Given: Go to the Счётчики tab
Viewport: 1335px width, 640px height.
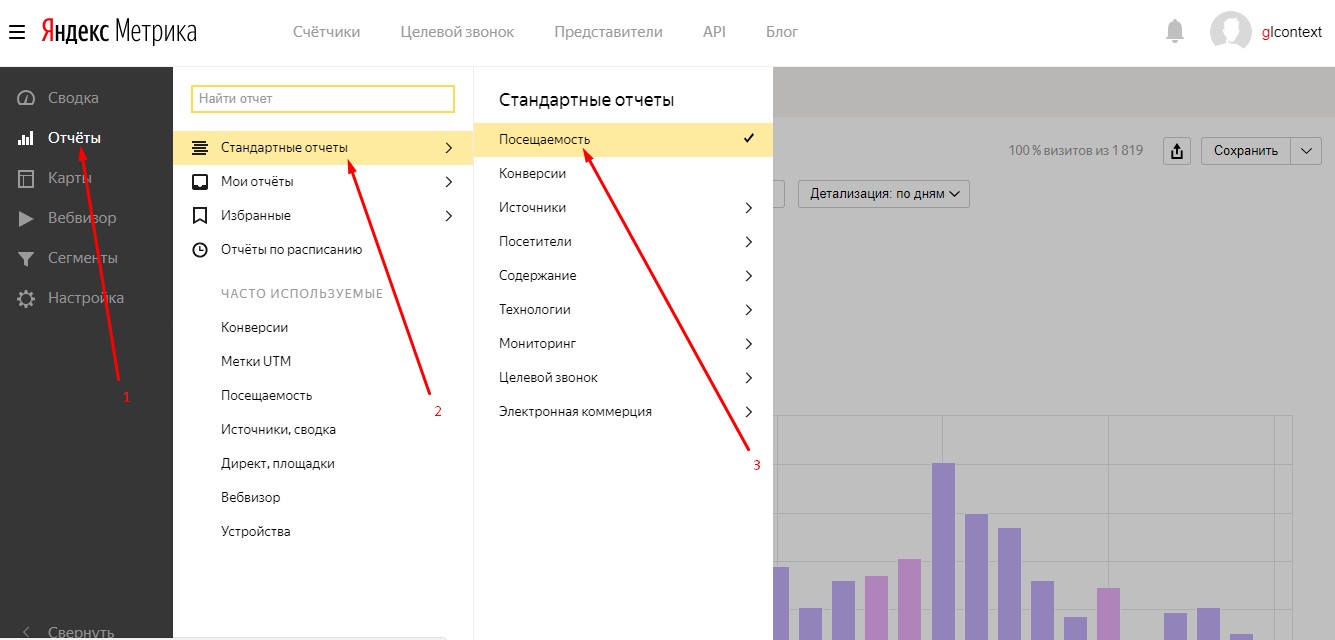Looking at the screenshot, I should (326, 32).
